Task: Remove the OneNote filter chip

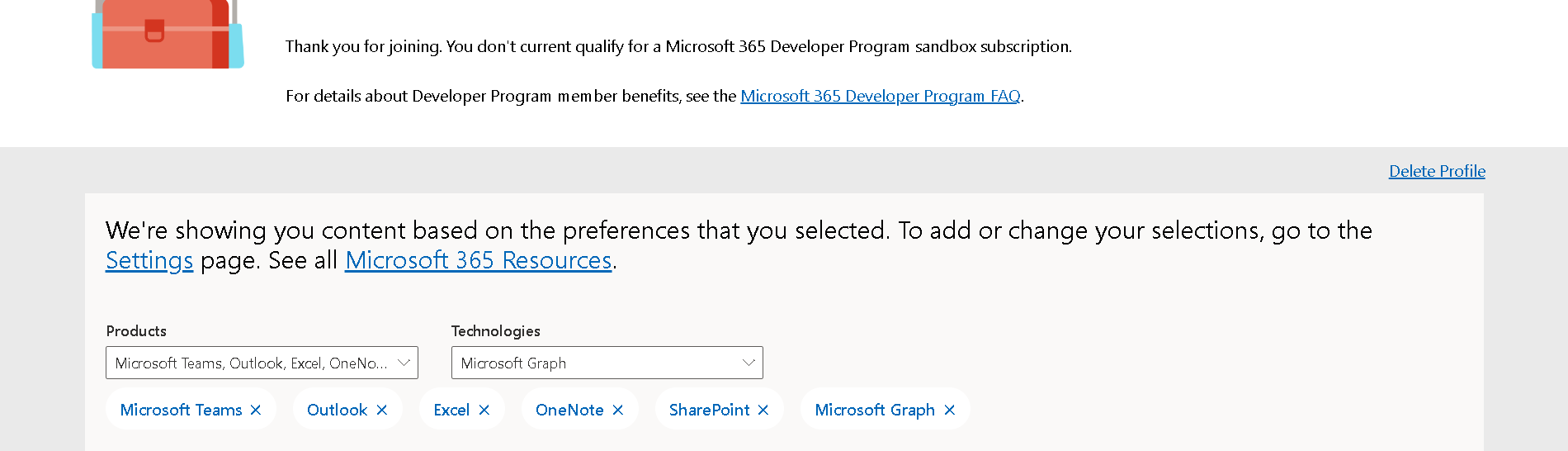Action: [x=617, y=410]
